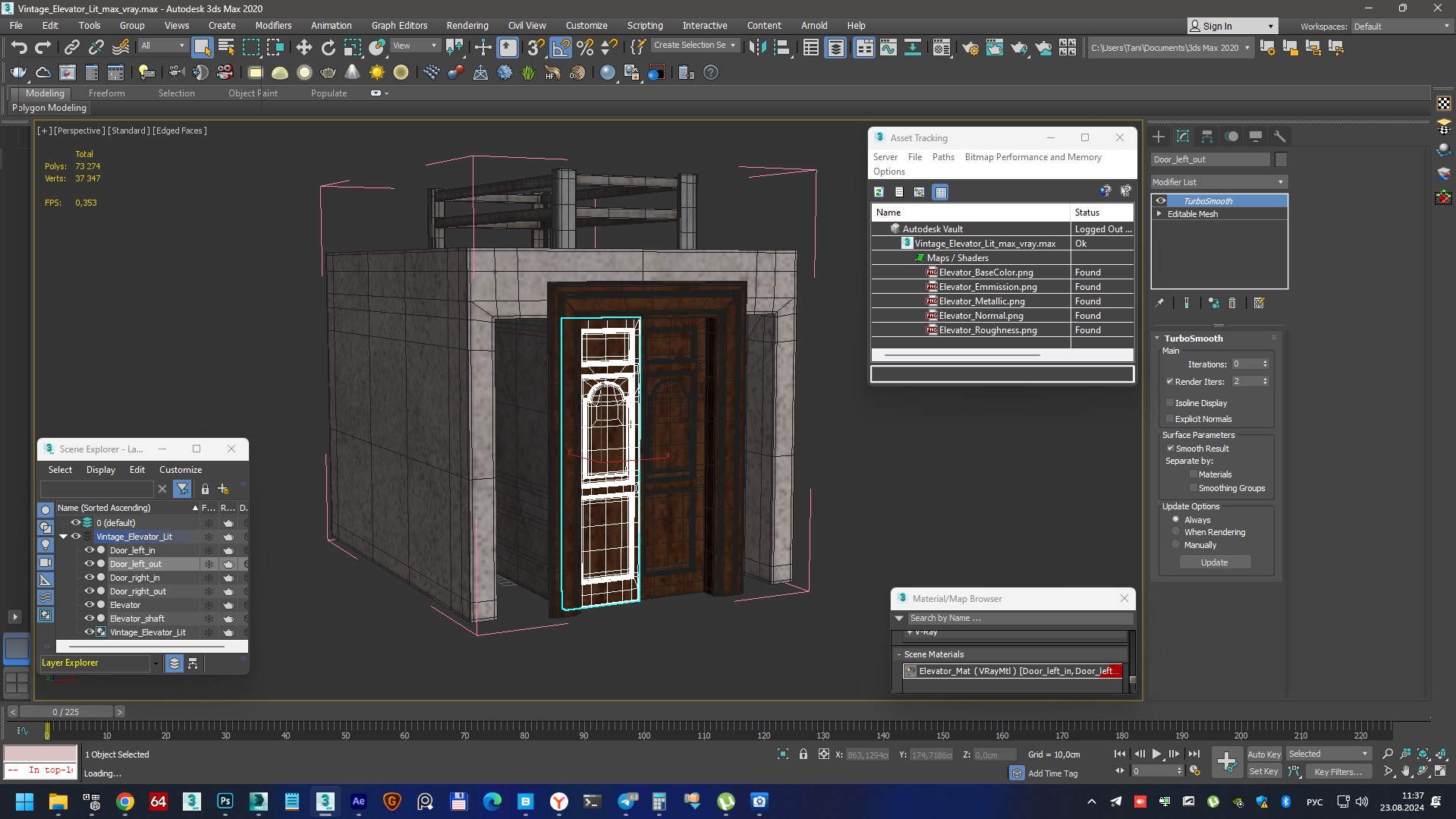Select the When Rendering update option
The image size is (1456, 819).
tap(1176, 532)
